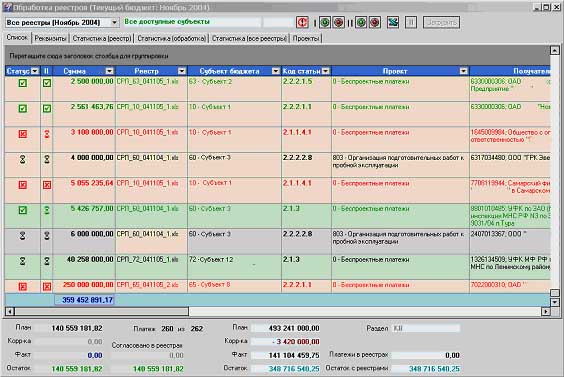Click II hourglass icon in 4 000 000,00 row
564x377 pixels.
click(47, 159)
